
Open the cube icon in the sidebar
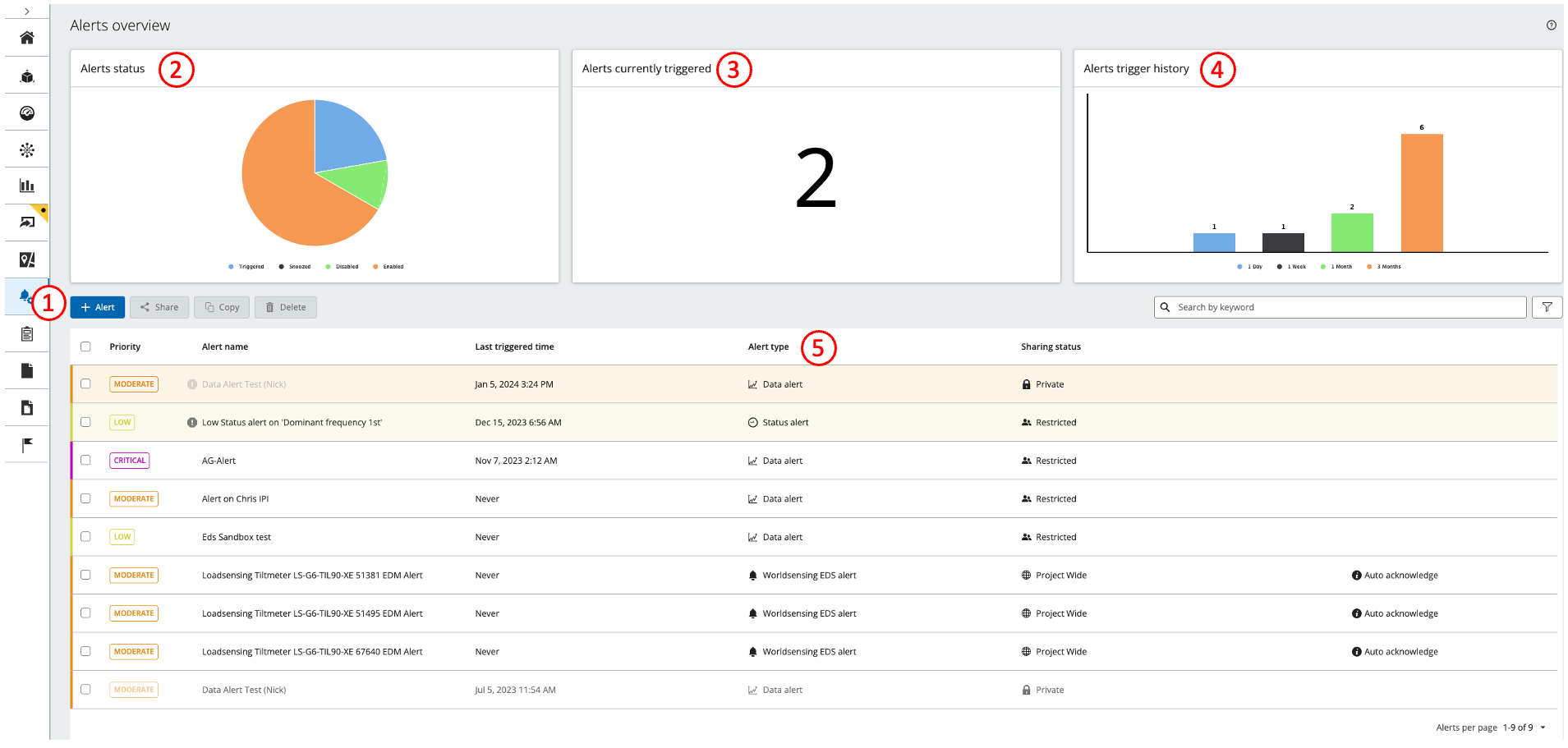tap(27, 77)
